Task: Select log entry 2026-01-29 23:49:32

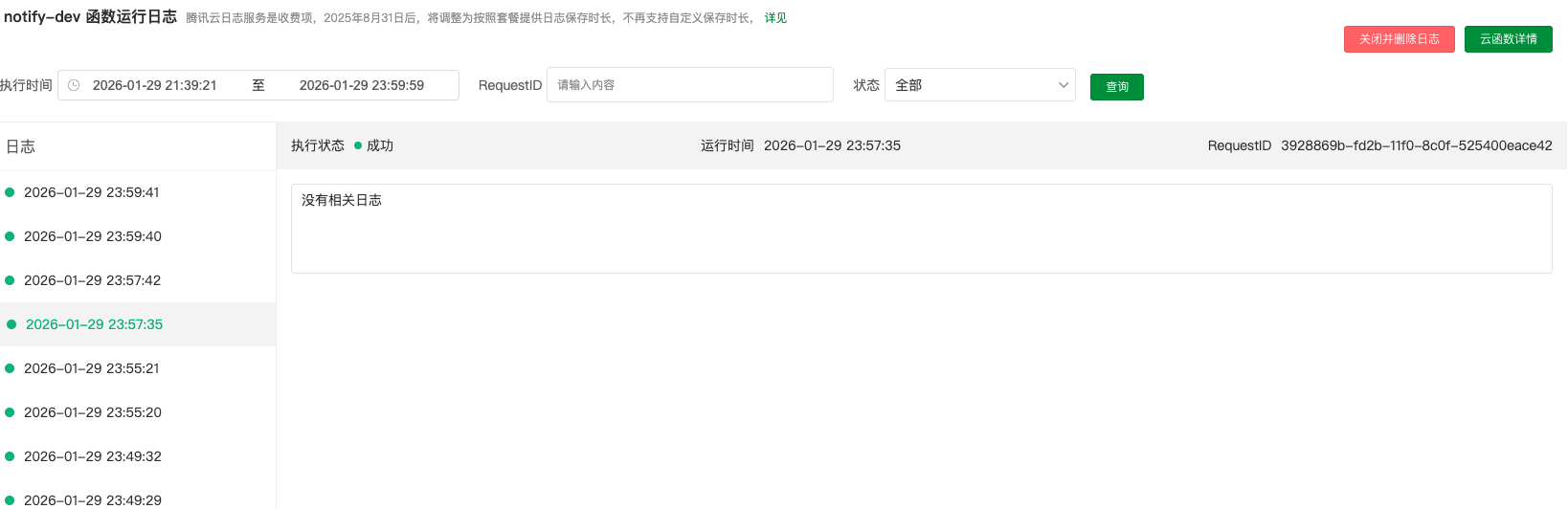Action: tap(93, 456)
